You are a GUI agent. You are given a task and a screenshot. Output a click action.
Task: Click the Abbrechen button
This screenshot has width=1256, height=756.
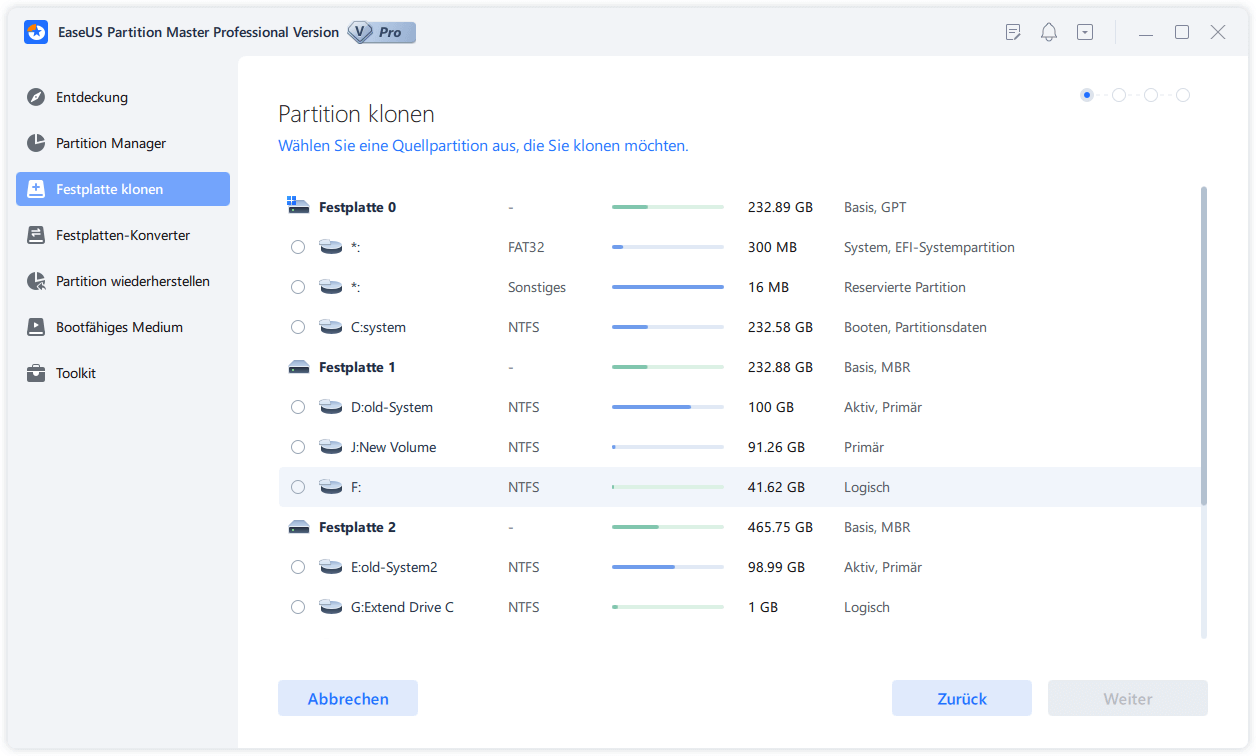click(x=348, y=699)
